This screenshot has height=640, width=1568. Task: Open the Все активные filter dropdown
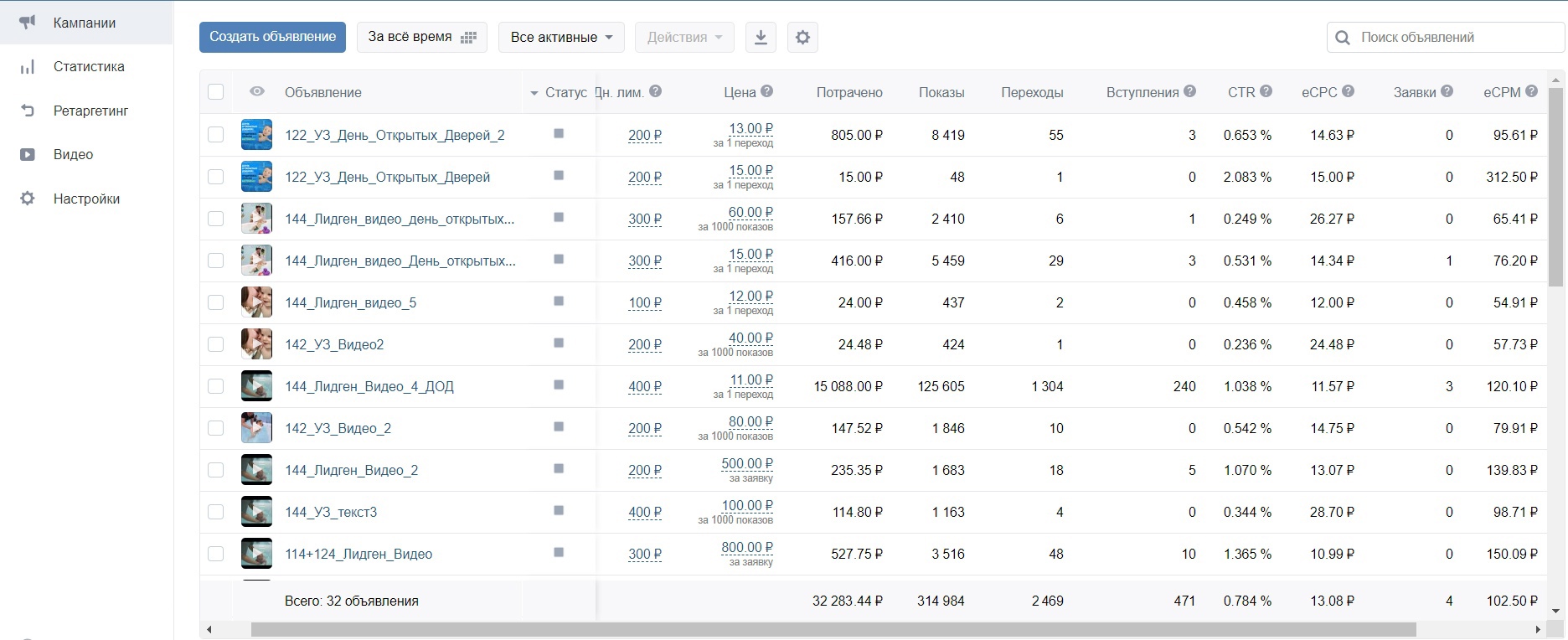click(x=561, y=38)
